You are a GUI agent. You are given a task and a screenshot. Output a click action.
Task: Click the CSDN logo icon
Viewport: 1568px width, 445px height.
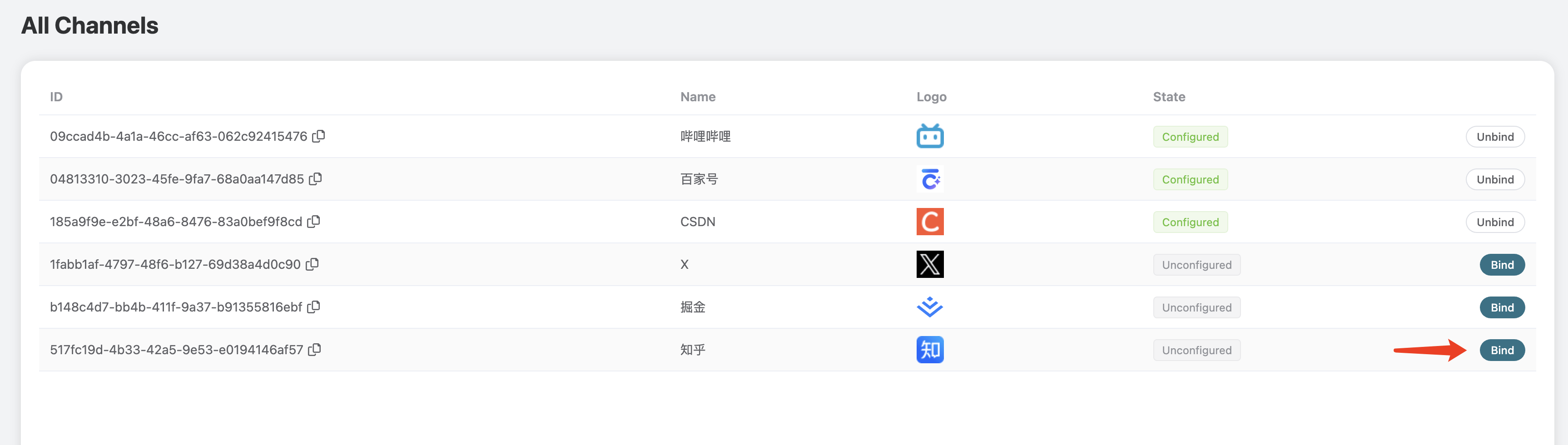[x=929, y=222]
